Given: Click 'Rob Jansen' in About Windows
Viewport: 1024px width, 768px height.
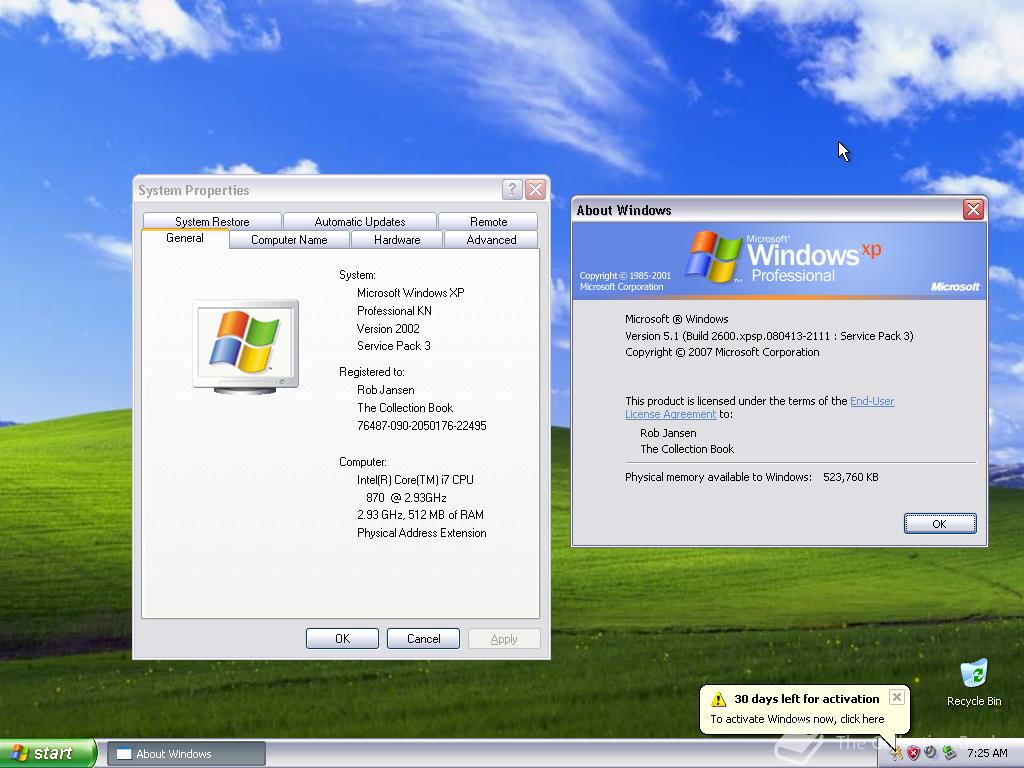Looking at the screenshot, I should coord(668,433).
